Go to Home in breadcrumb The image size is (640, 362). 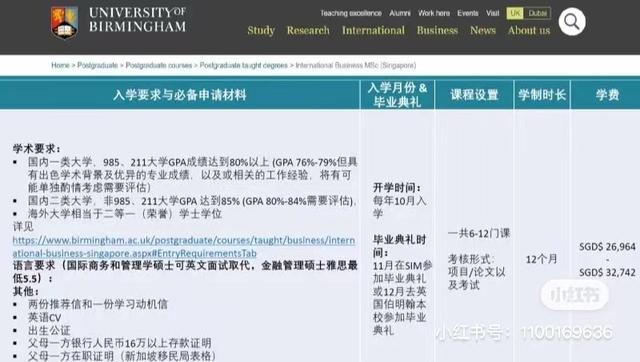[x=60, y=65]
